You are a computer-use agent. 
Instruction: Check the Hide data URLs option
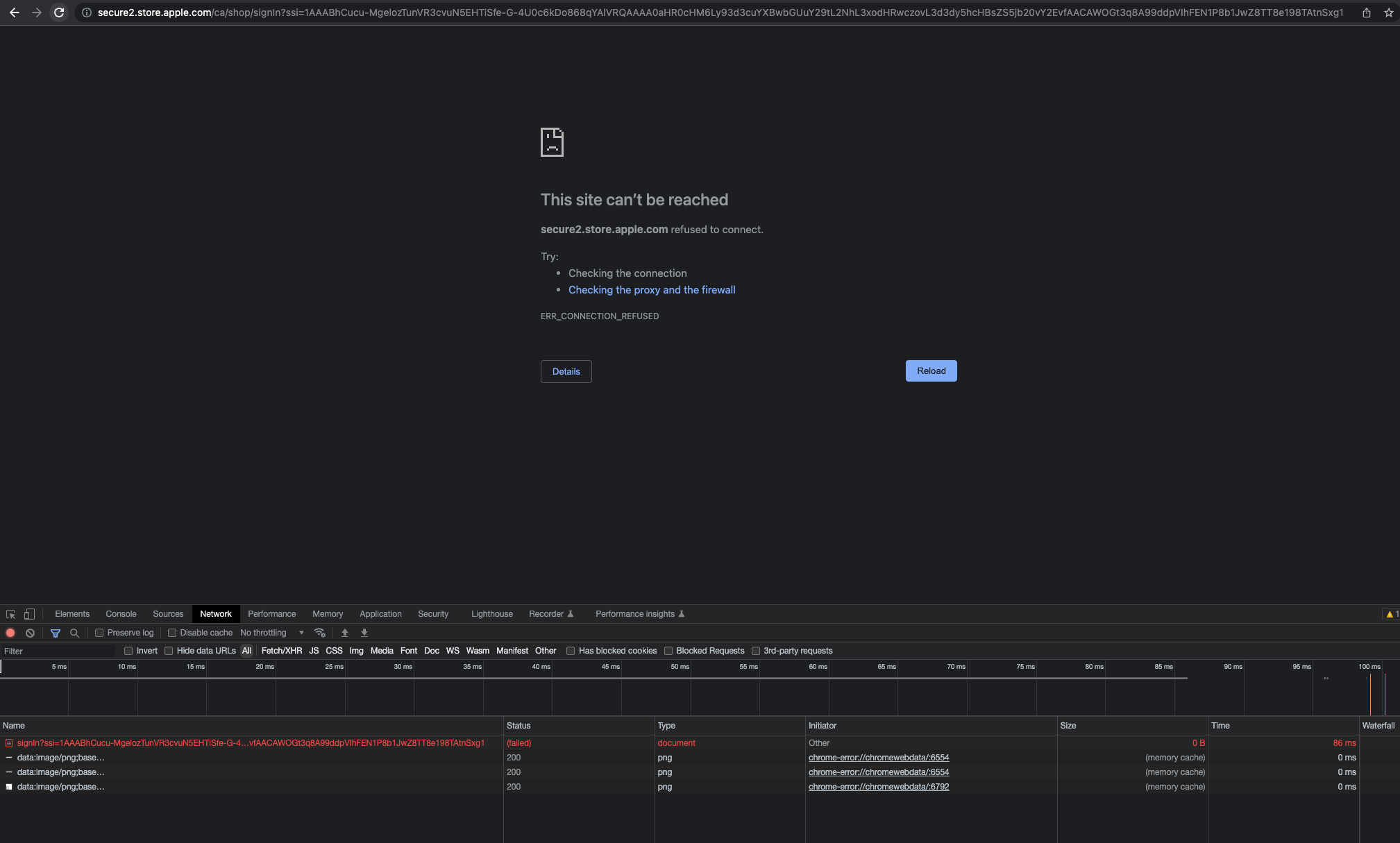(x=169, y=651)
